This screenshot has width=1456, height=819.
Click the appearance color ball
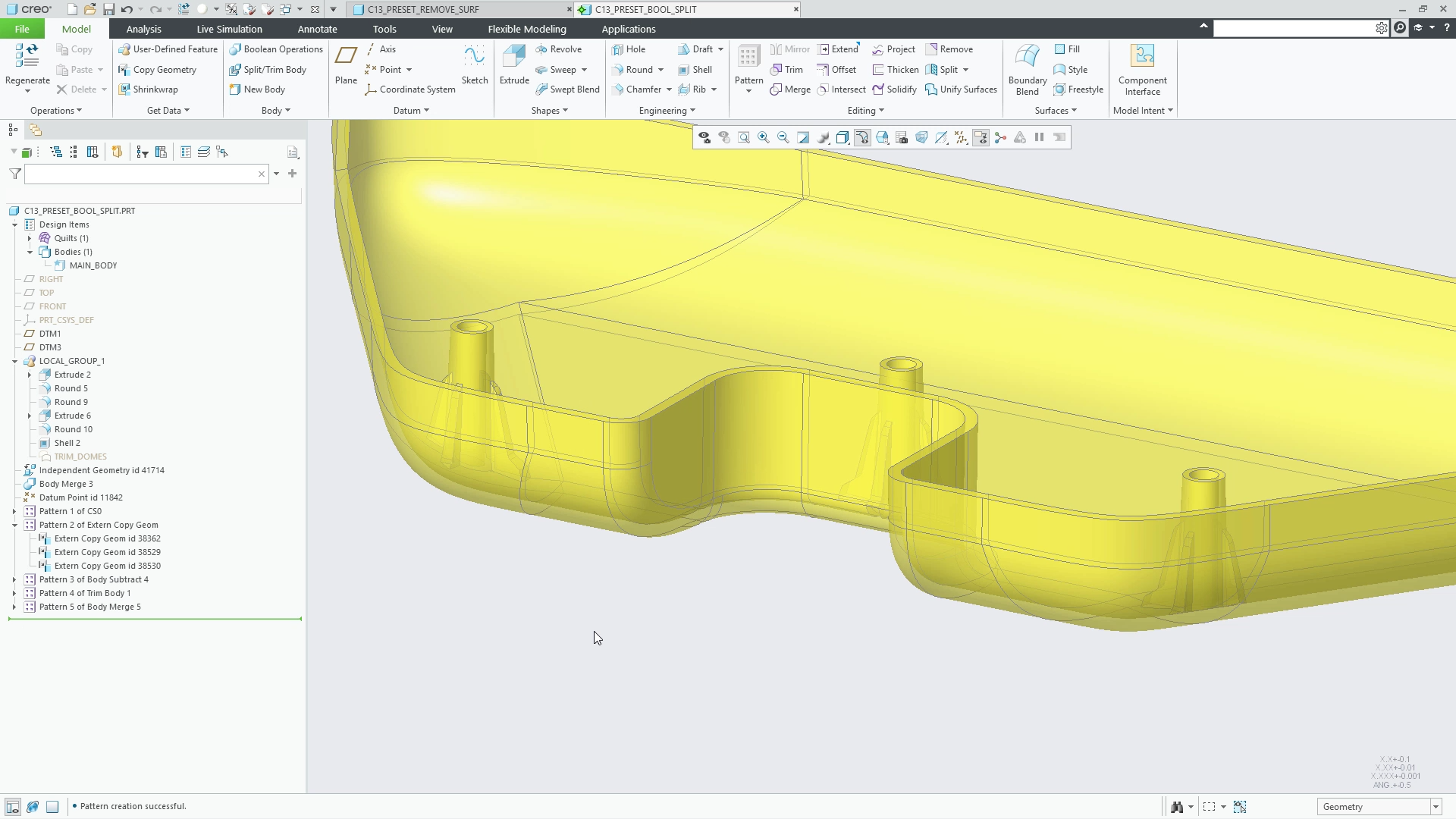[x=202, y=9]
